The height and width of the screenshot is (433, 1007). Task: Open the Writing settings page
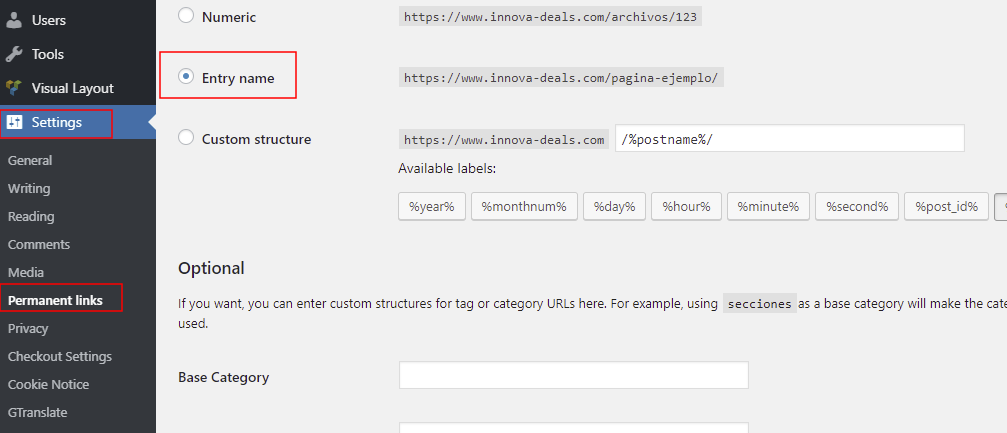pos(29,188)
